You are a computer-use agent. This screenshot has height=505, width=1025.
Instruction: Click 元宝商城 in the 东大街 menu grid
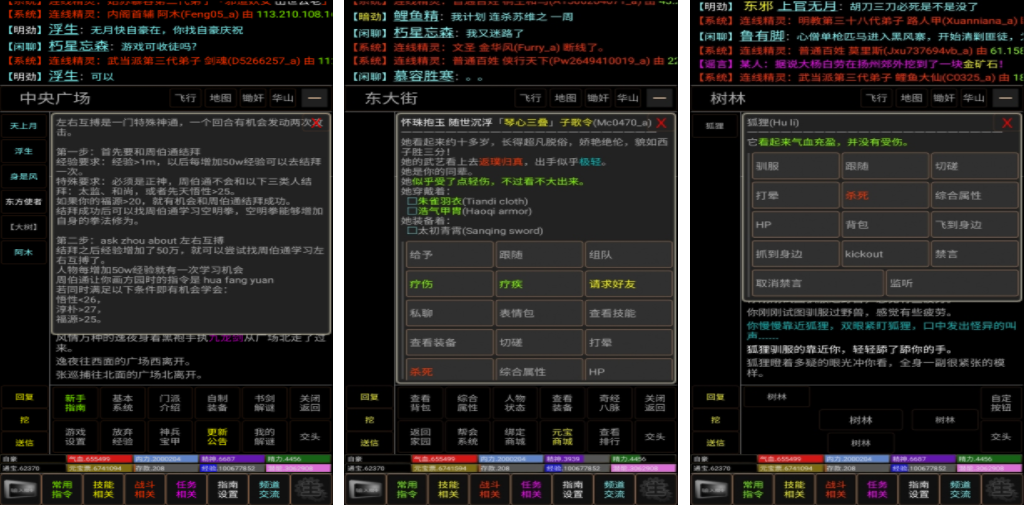click(x=563, y=436)
